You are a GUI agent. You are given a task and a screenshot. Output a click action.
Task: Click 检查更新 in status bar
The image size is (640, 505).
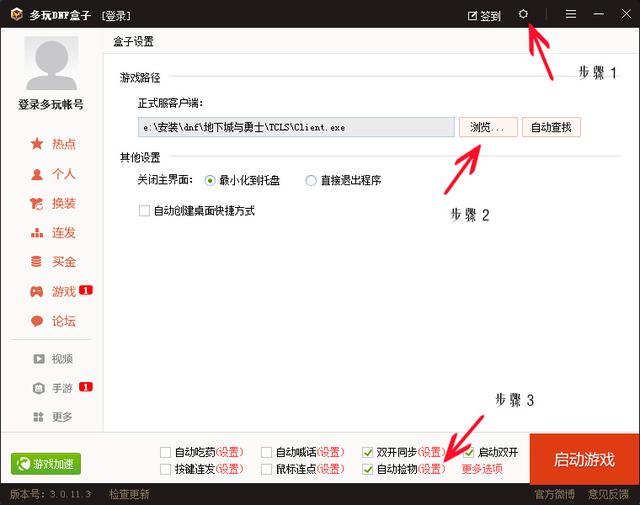coord(129,494)
